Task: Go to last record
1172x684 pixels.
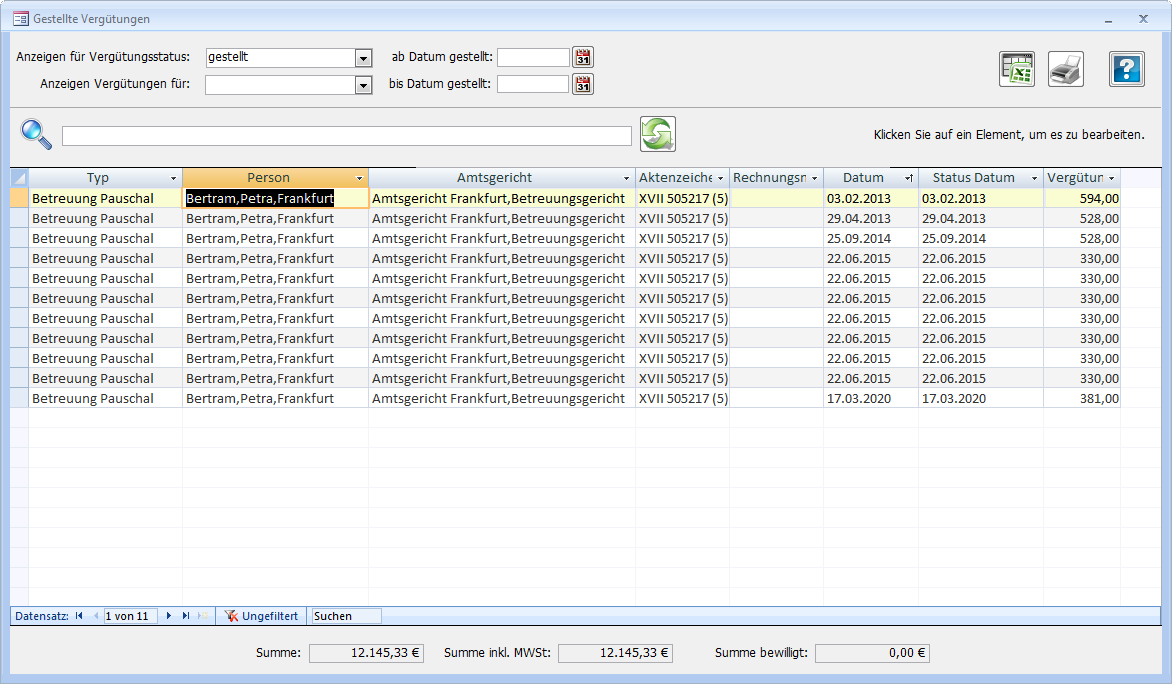Action: click(x=186, y=616)
